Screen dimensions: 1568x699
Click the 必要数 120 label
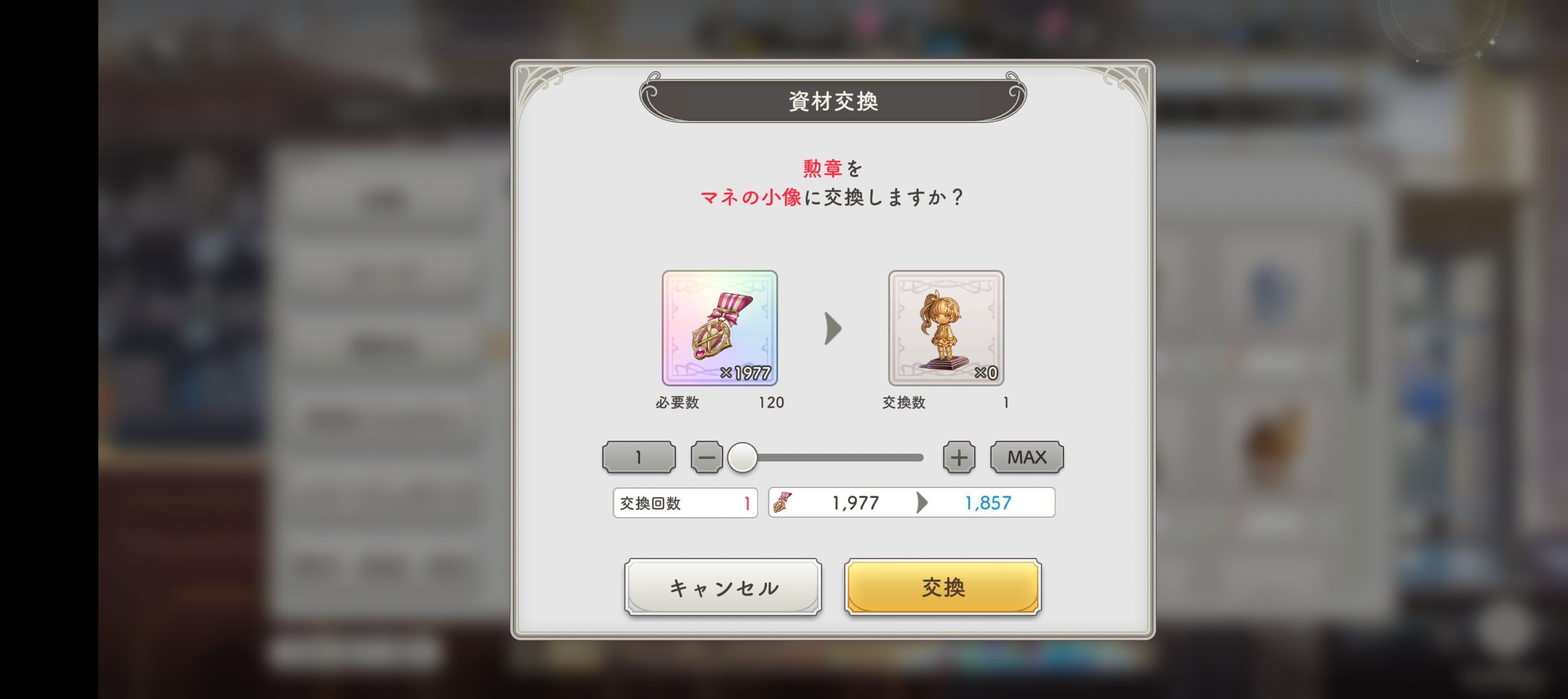point(719,403)
